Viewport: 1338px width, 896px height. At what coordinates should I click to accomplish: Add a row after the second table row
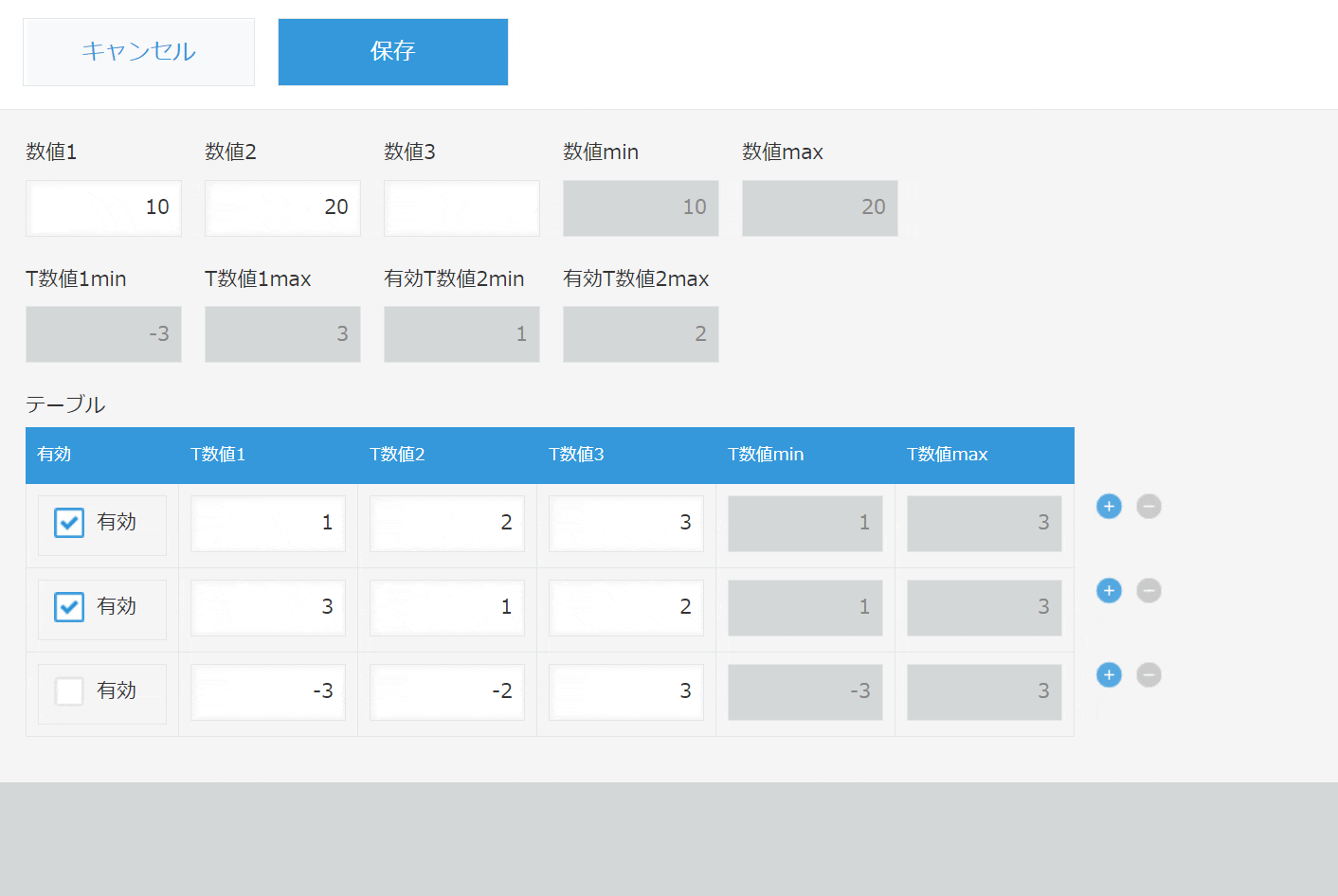[1109, 591]
